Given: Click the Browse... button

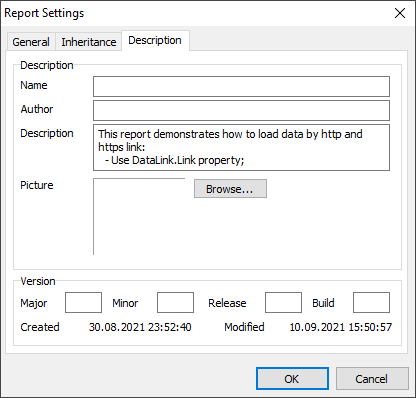Looking at the screenshot, I should point(230,189).
